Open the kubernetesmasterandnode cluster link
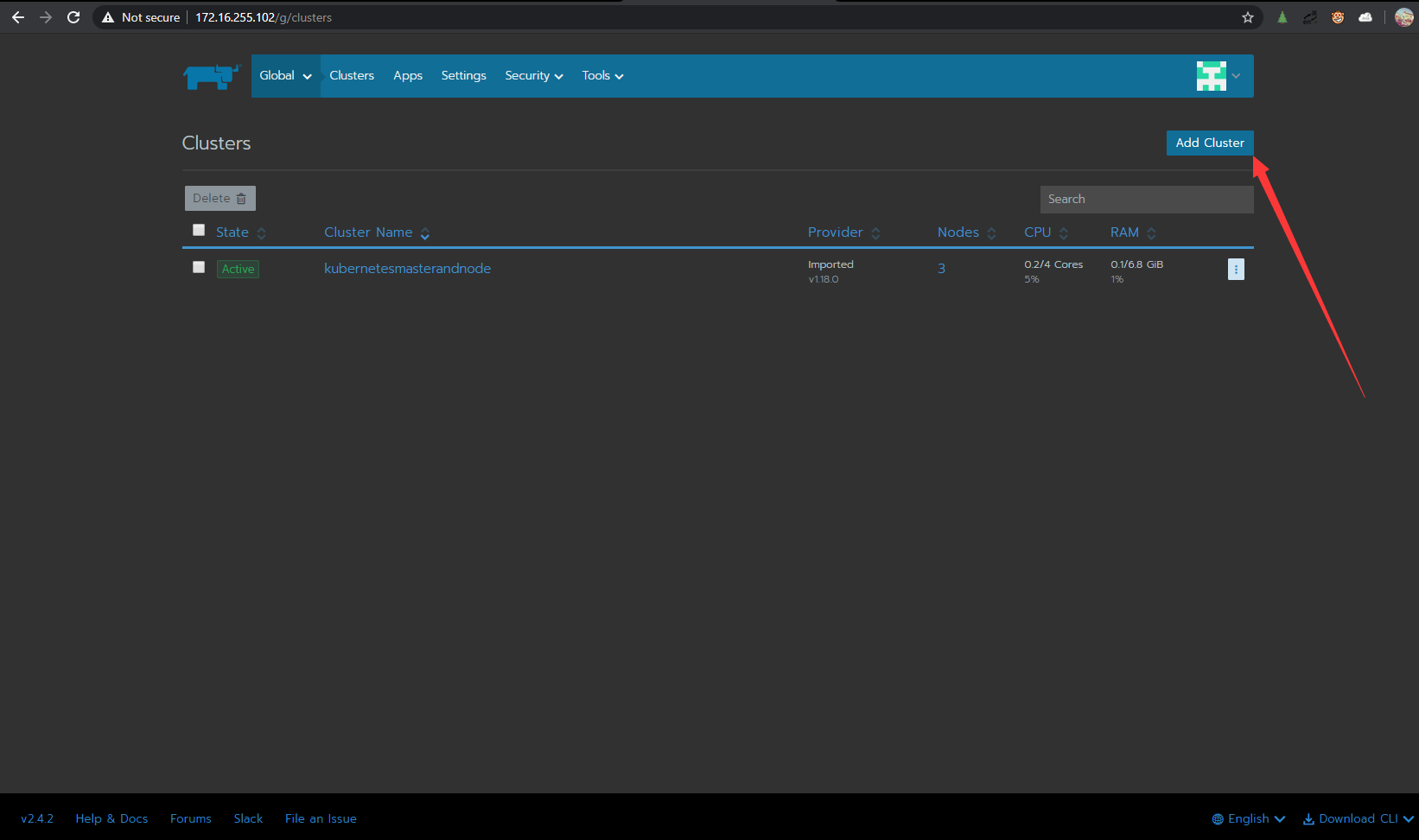Screen dimensions: 1419x840 pyautogui.click(x=407, y=269)
